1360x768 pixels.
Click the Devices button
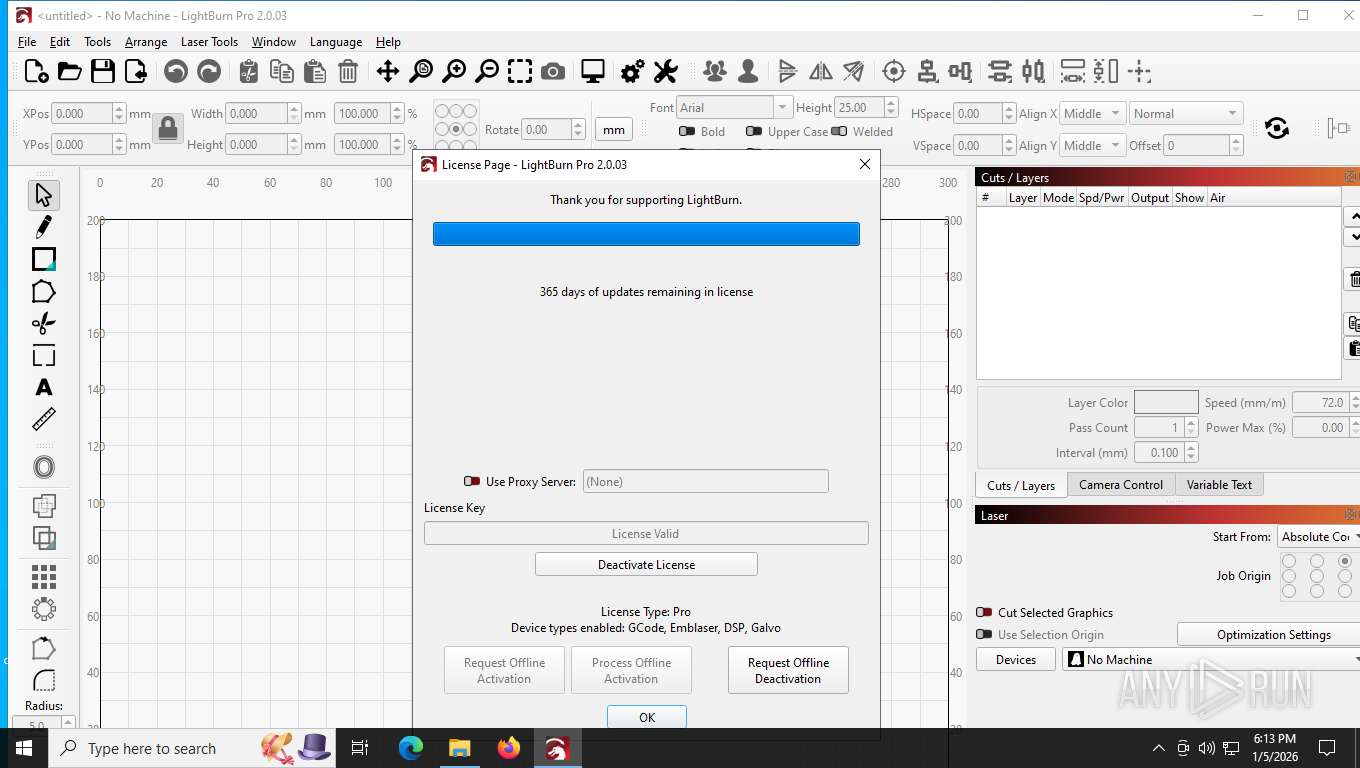[1016, 659]
